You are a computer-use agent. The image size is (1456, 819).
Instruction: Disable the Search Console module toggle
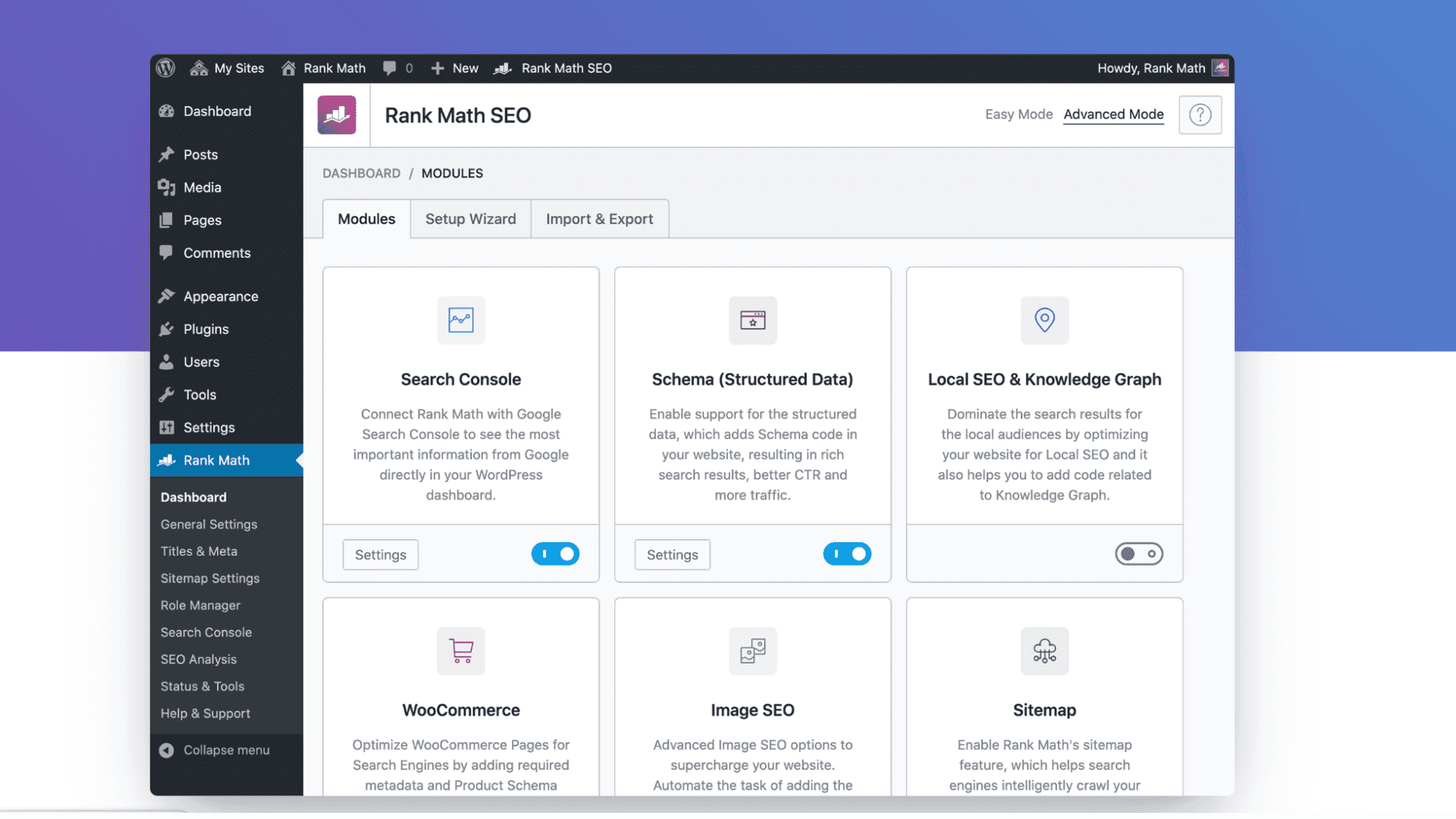tap(555, 554)
